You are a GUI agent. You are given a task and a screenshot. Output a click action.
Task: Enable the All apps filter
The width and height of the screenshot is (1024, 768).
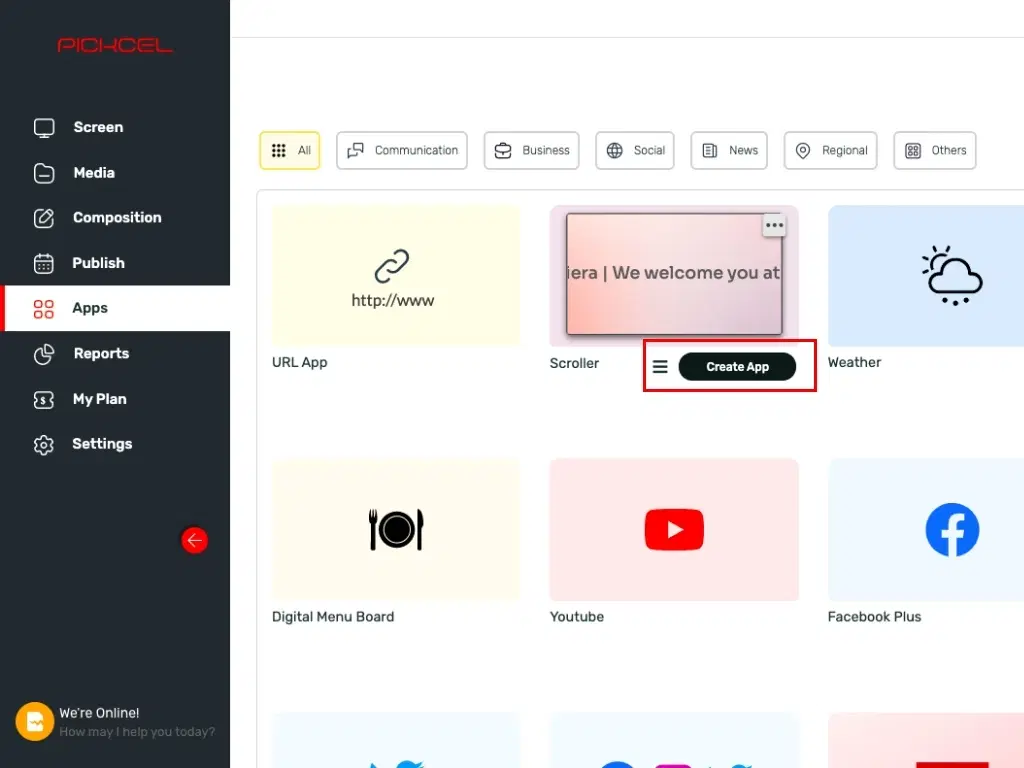tap(289, 150)
